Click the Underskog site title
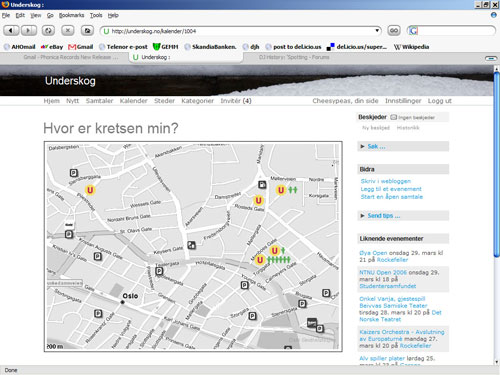500x375 pixels. [70, 81]
